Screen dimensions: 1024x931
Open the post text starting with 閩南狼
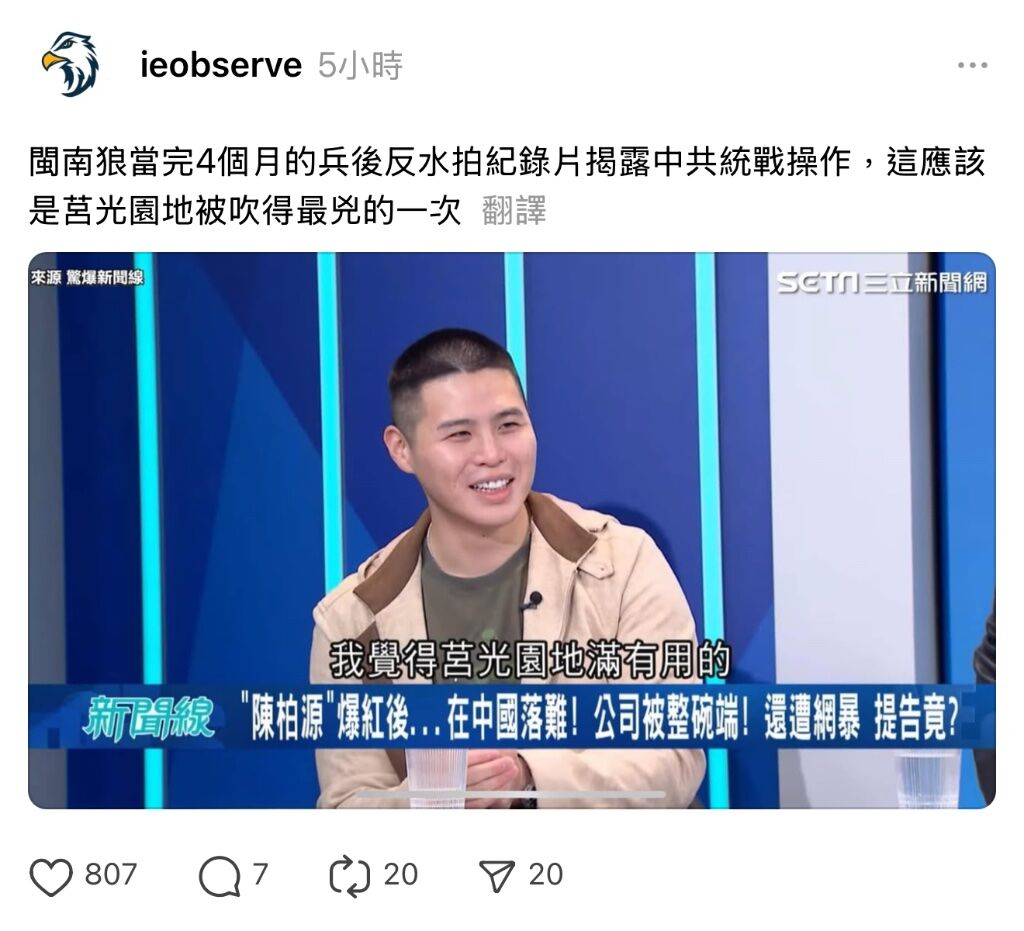506,187
